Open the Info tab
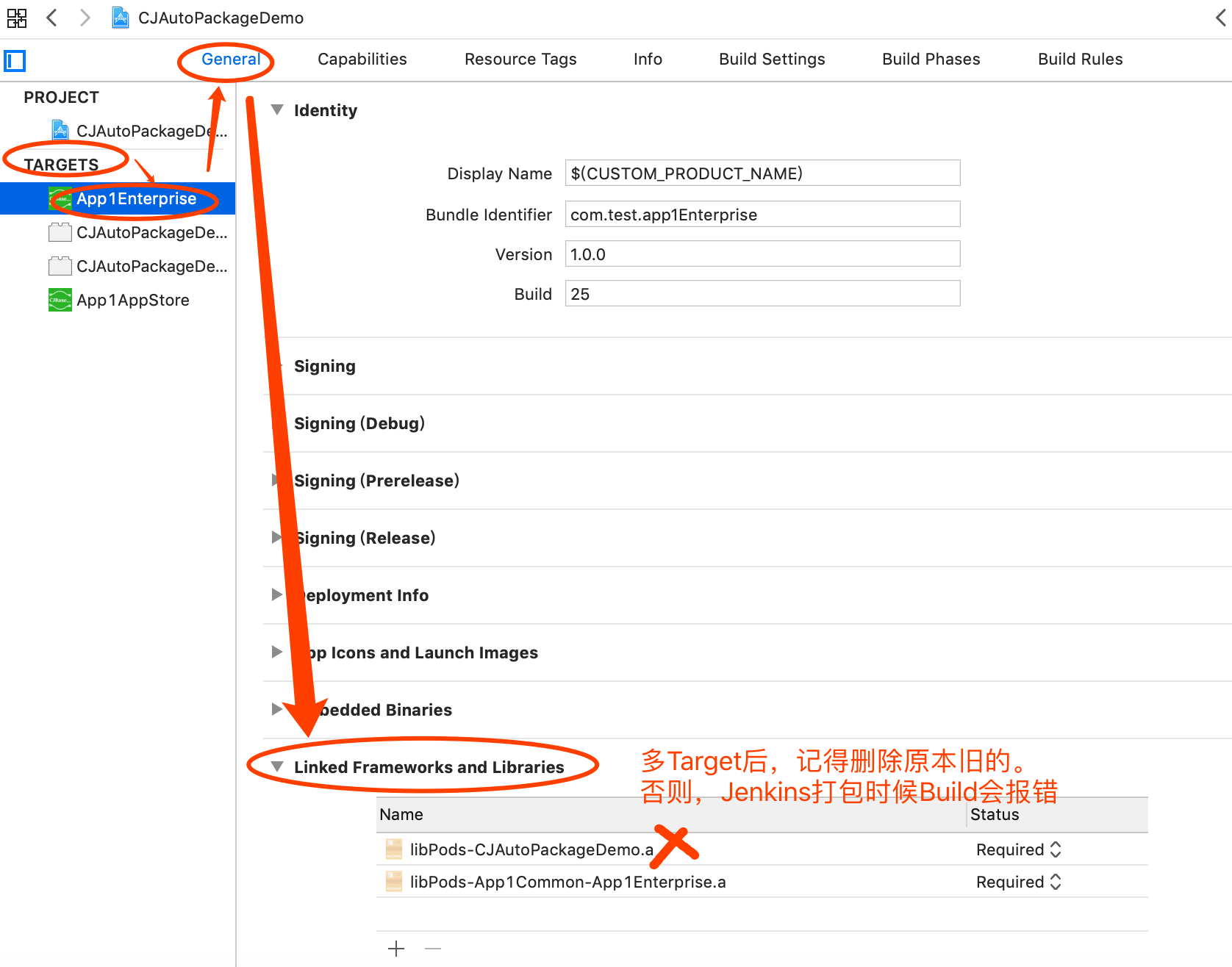This screenshot has height=967, width=1232. 648,59
